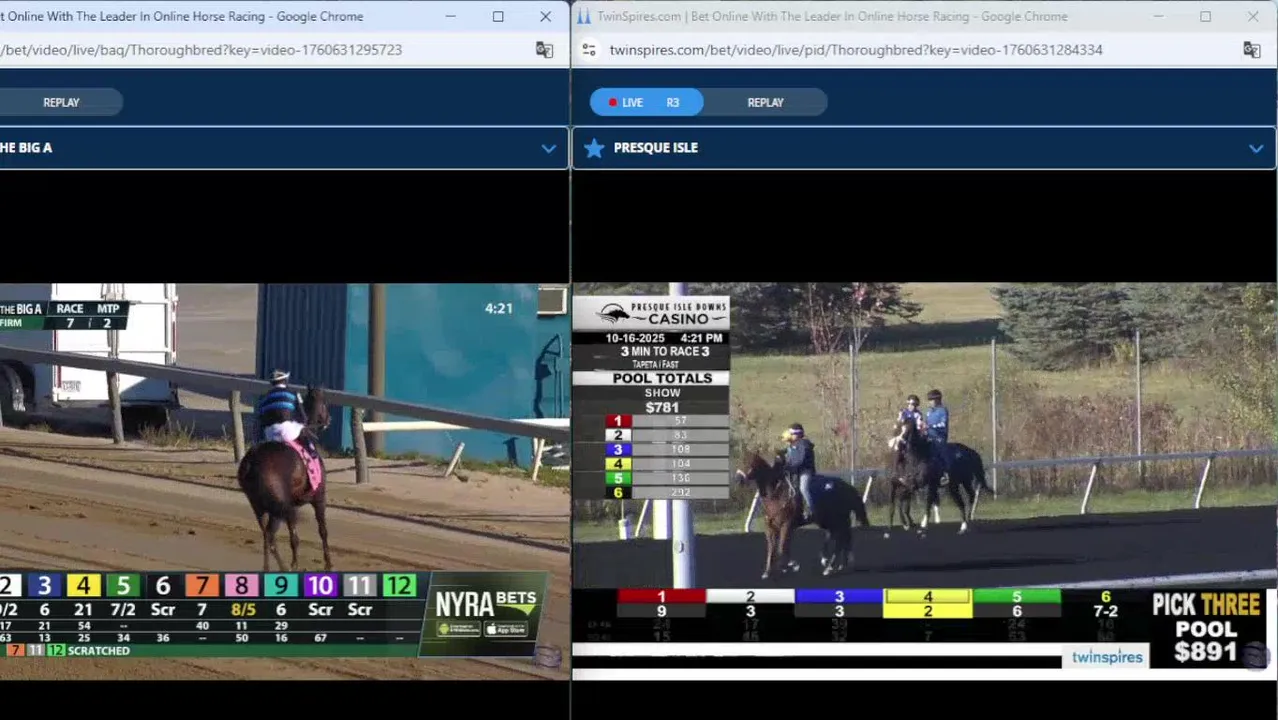Close The Big A Chrome window
Screen dimensions: 1278x720
[x=545, y=17]
